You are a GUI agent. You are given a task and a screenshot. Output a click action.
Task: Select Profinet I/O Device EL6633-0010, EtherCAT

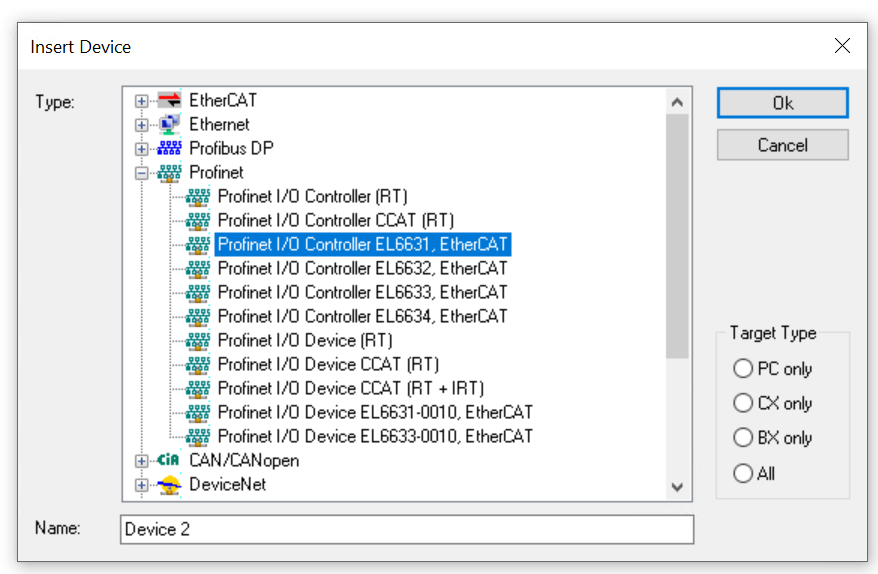click(375, 436)
